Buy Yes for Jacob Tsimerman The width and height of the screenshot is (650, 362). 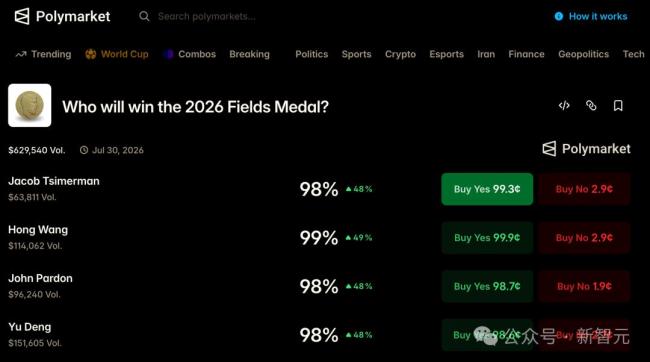point(487,189)
